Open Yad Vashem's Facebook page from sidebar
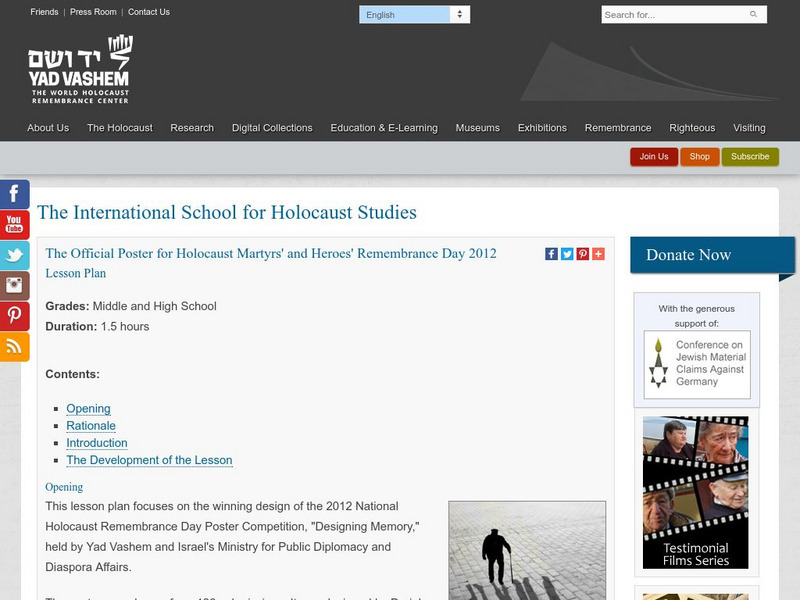Screen dimensions: 800x600 (x=12, y=193)
